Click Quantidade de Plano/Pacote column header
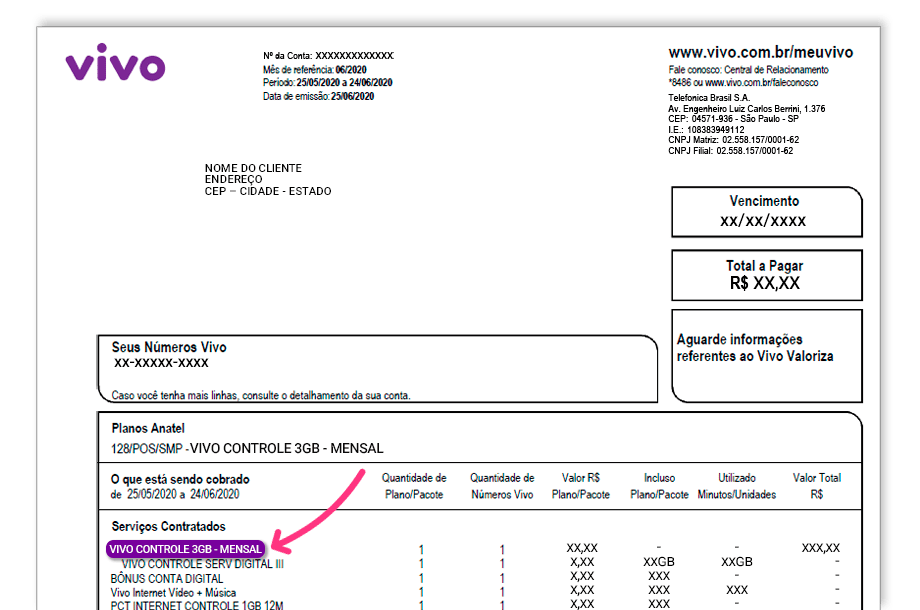Image resolution: width=920 pixels, height=610 pixels. (414, 486)
